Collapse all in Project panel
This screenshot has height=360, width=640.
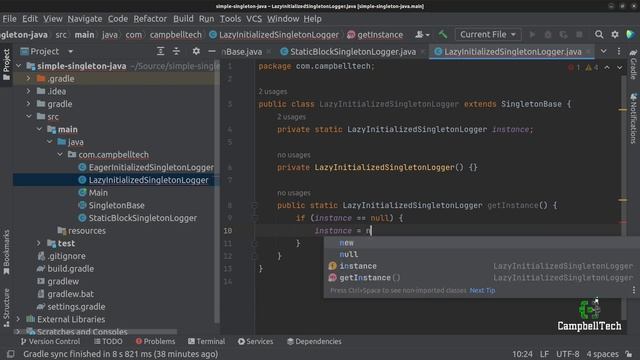(x=176, y=51)
